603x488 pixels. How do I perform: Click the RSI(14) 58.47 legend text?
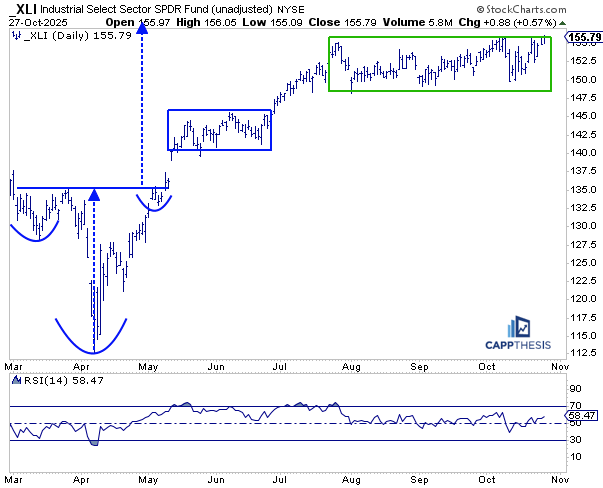point(64,381)
